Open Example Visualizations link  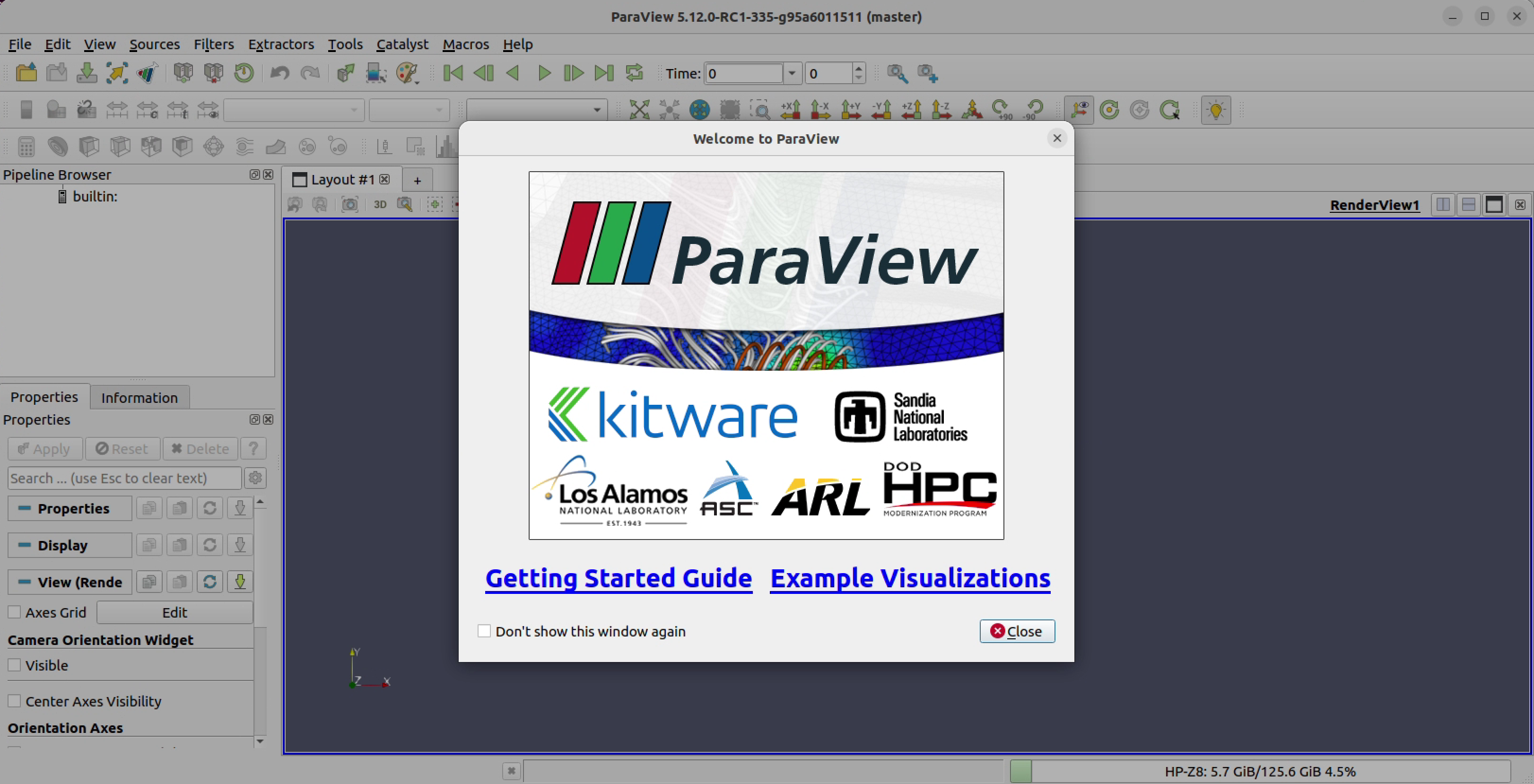click(x=910, y=578)
